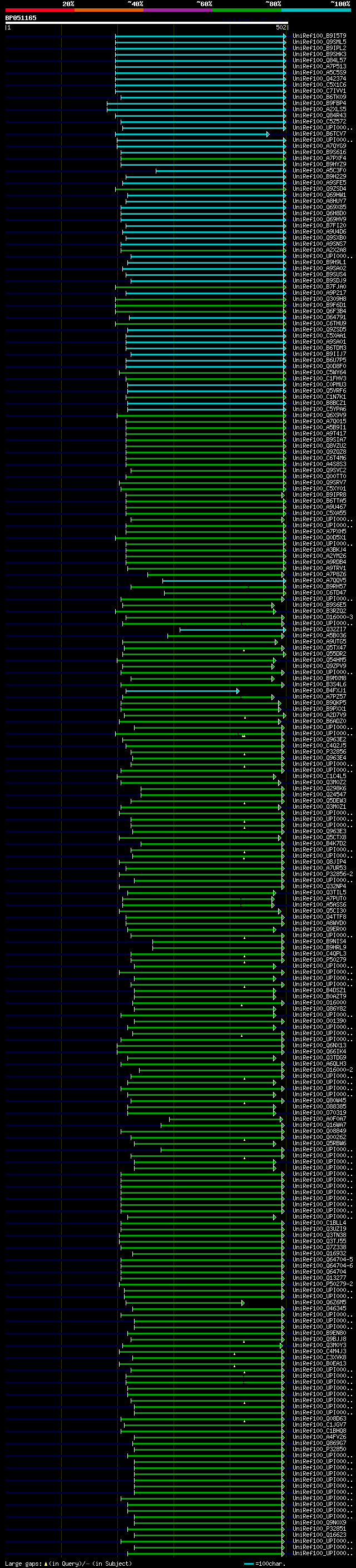Click the UniRef100_C6THU9 label

[319, 324]
